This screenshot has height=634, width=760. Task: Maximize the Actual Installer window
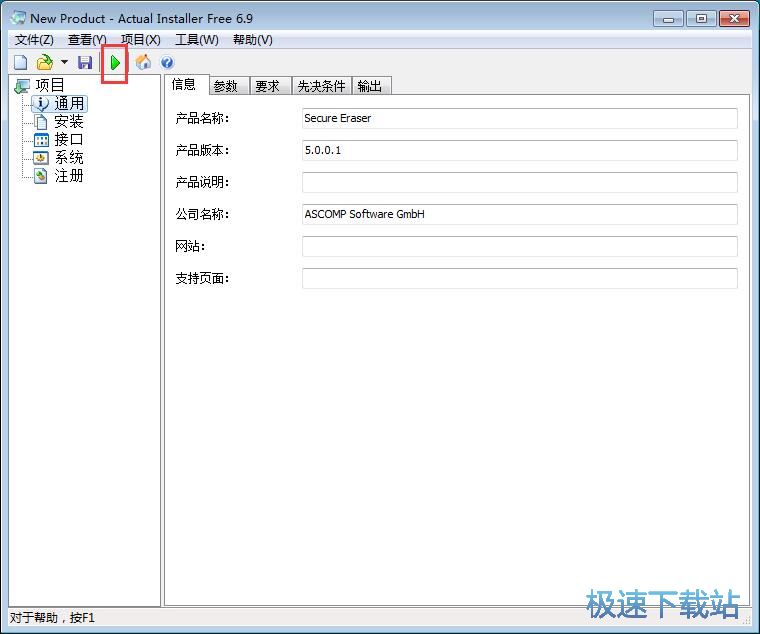pos(701,19)
